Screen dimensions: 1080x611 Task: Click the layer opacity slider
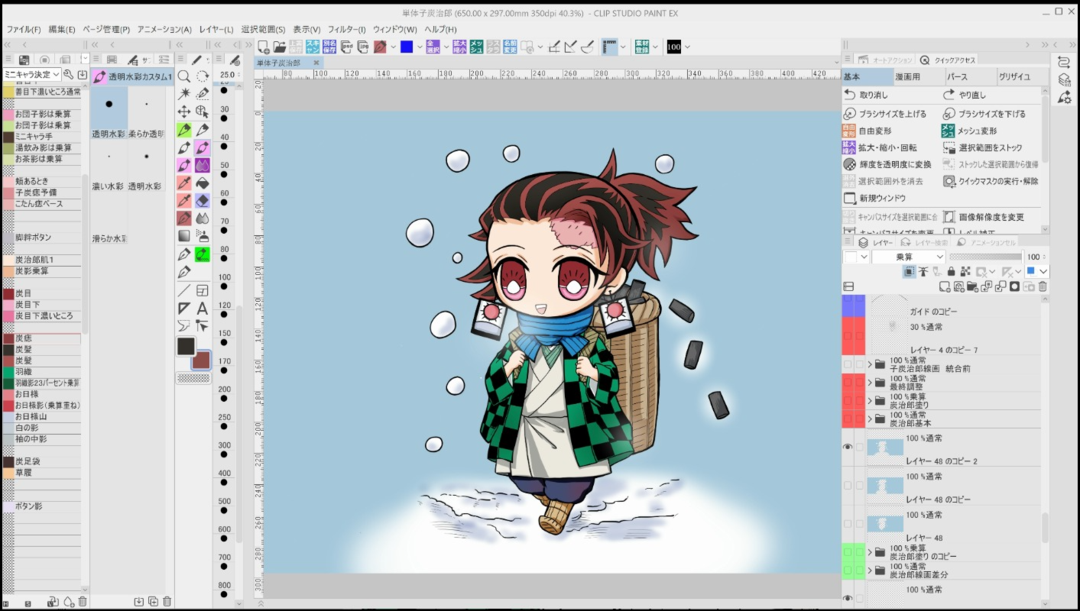986,256
